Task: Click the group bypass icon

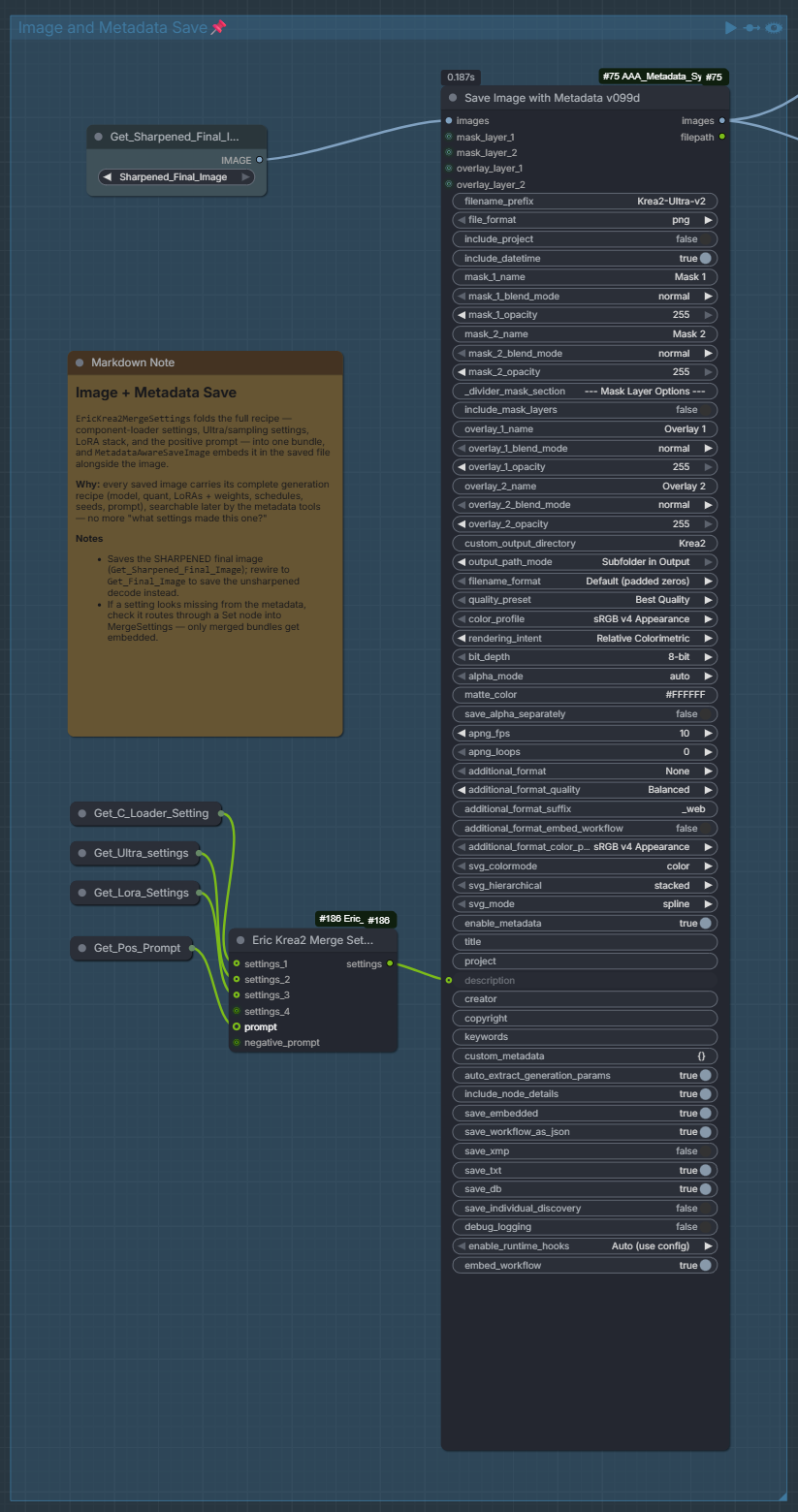Action: point(751,28)
